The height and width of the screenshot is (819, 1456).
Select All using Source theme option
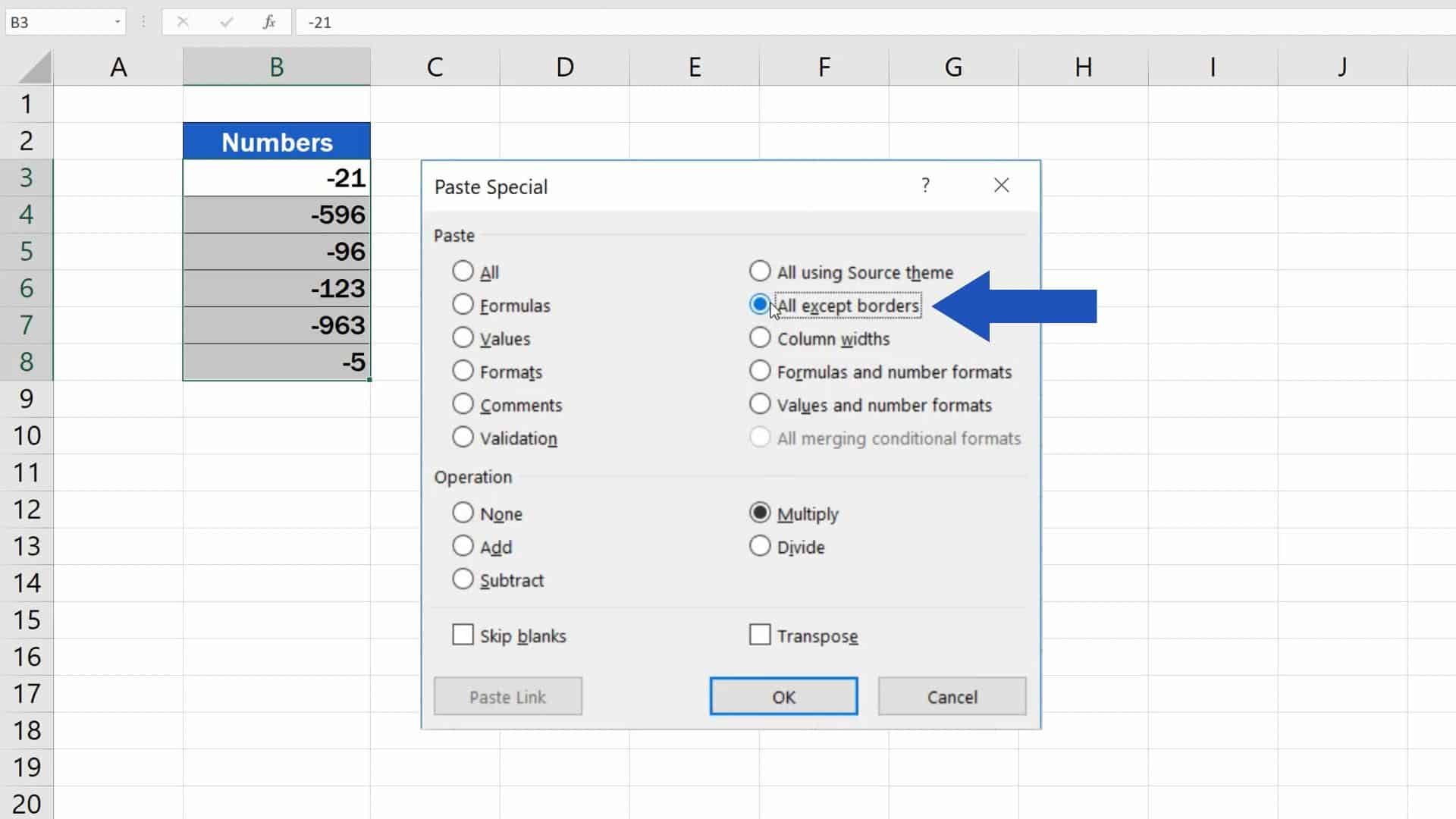[x=760, y=271]
